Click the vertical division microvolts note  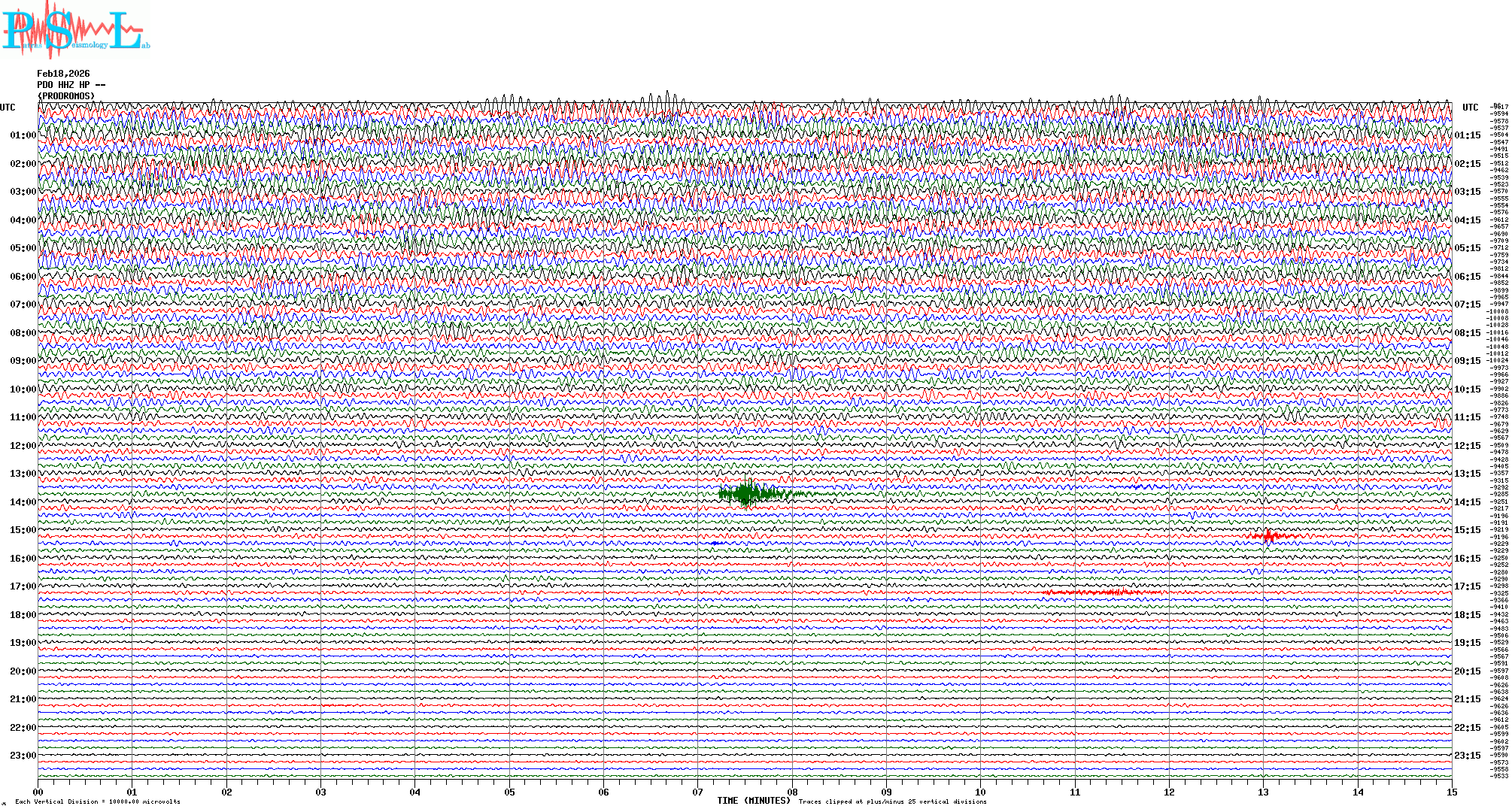pos(98,801)
